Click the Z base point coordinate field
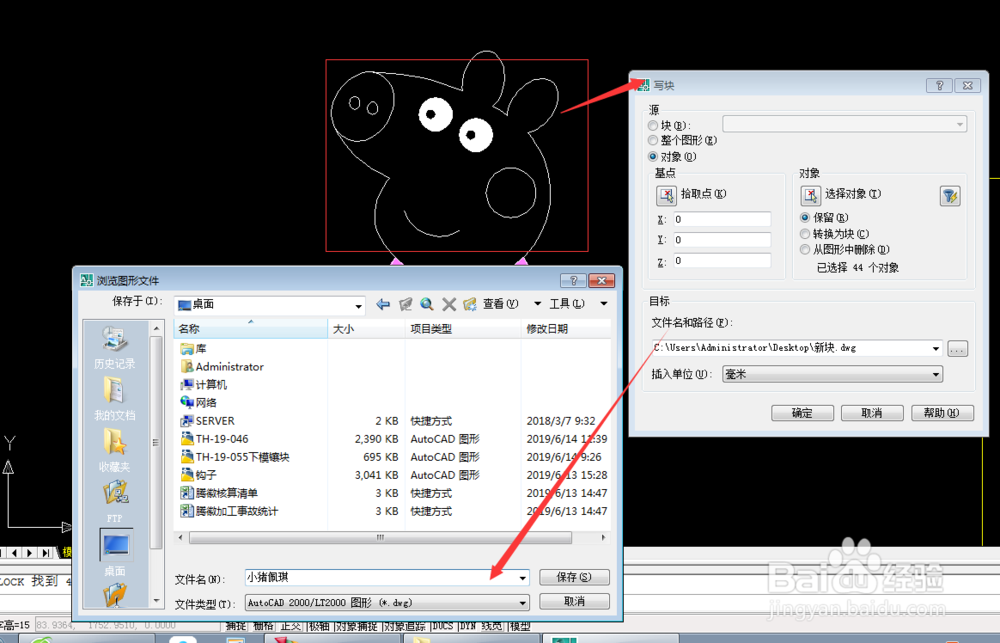 [722, 260]
